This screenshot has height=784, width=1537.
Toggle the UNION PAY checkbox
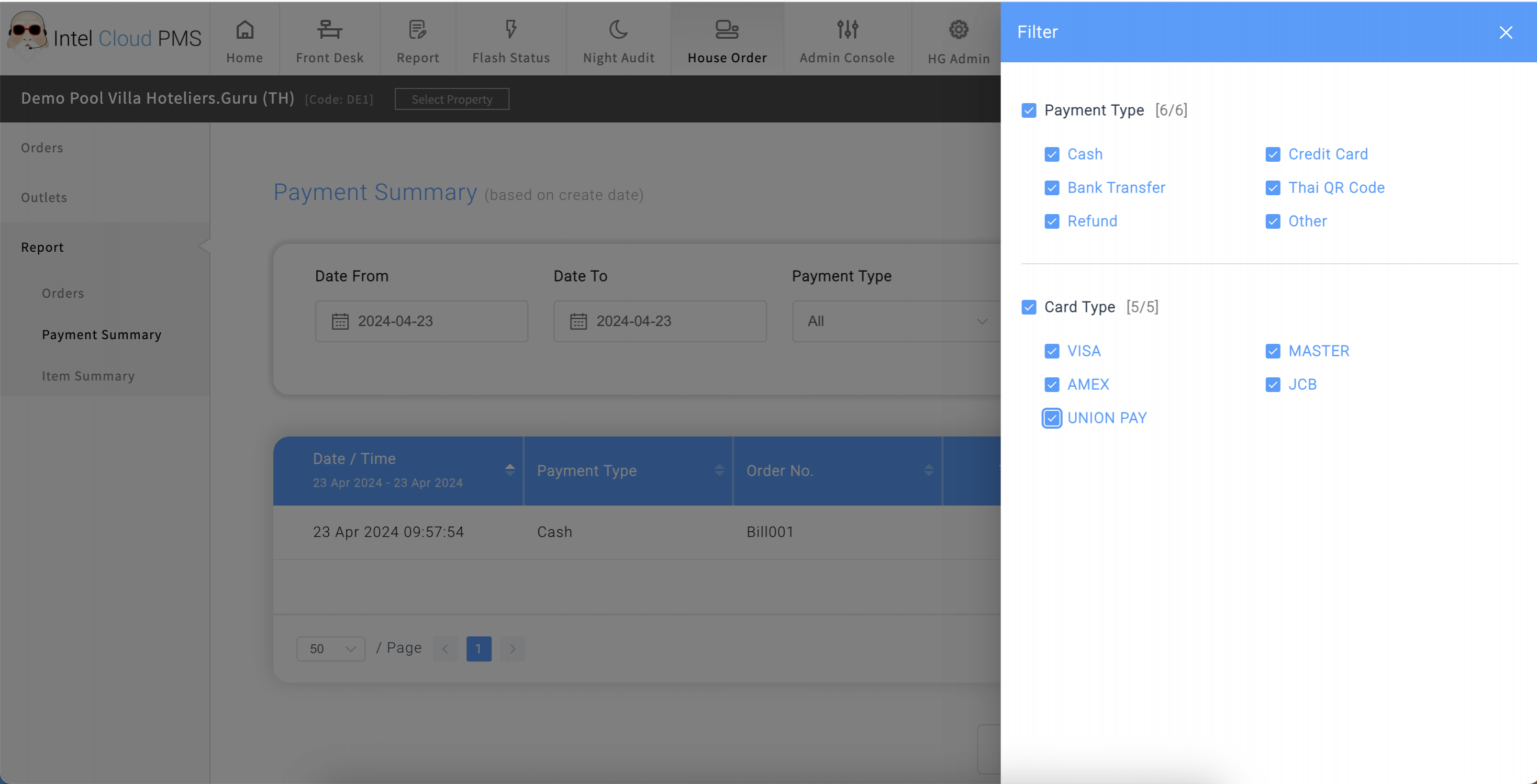click(1052, 418)
